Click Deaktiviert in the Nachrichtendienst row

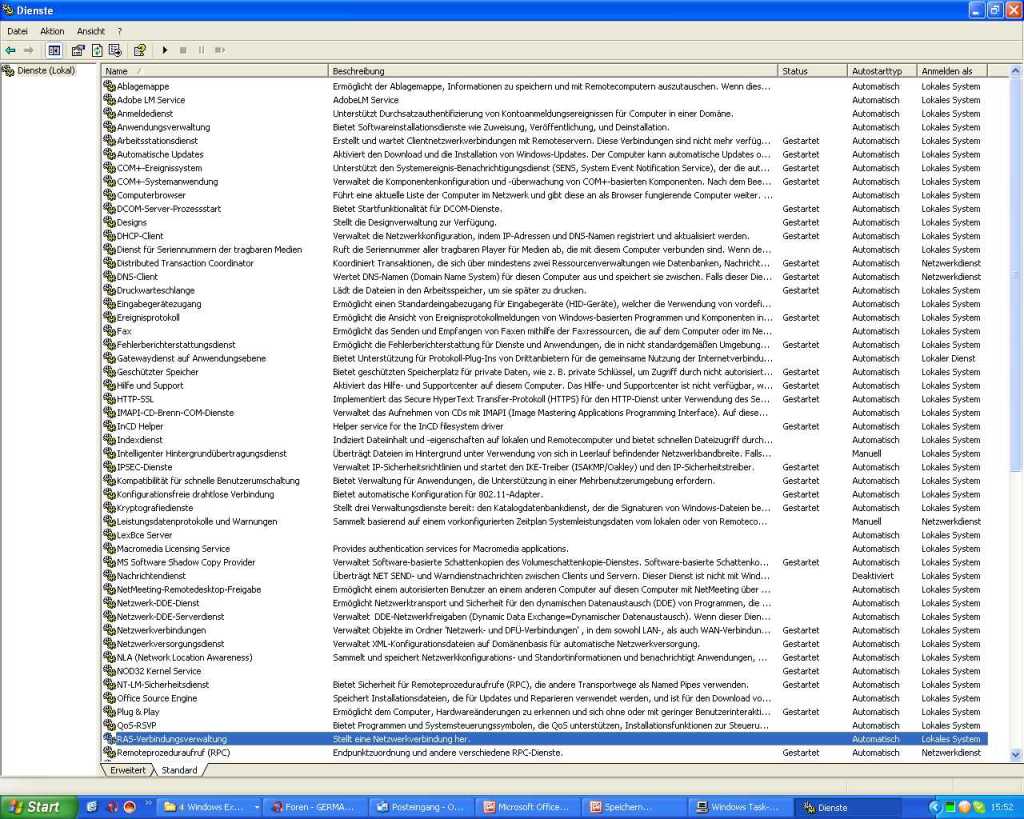coord(872,575)
